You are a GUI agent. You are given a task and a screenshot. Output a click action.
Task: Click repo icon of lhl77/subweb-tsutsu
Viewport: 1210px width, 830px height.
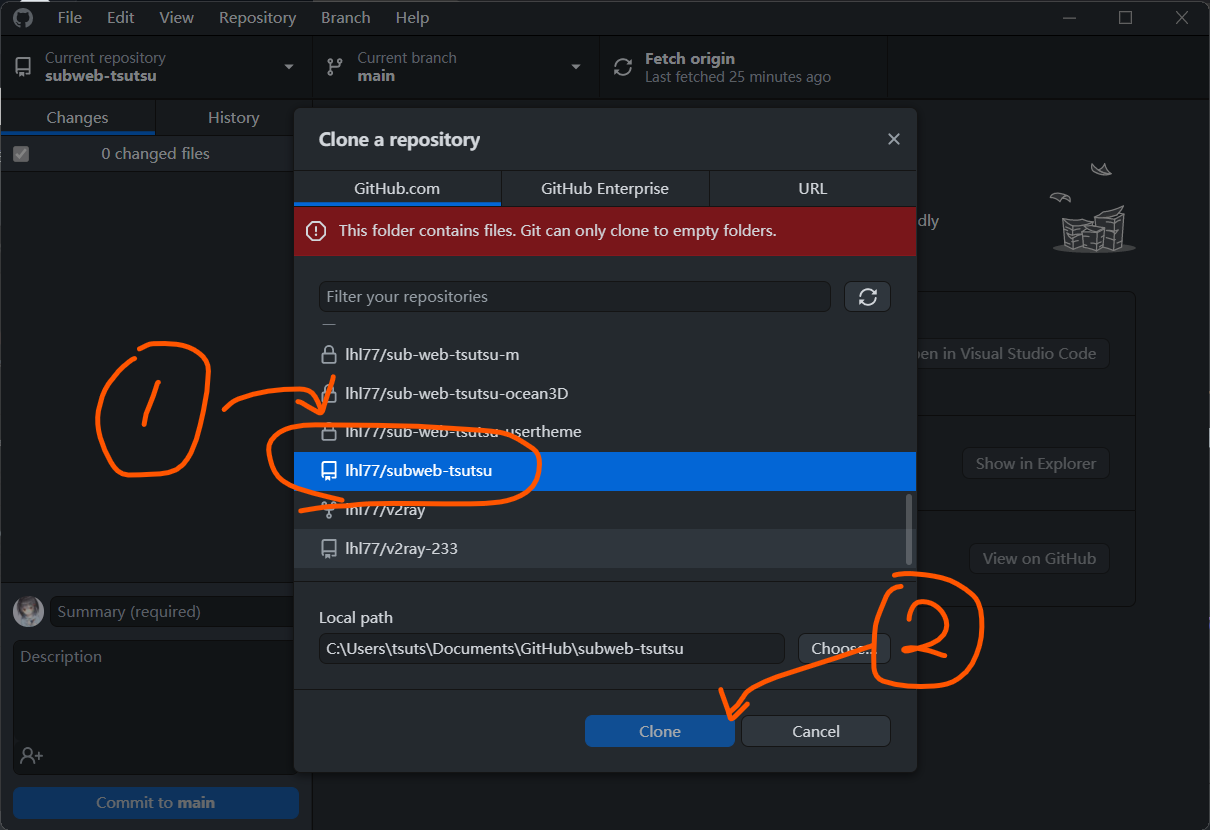(x=328, y=471)
